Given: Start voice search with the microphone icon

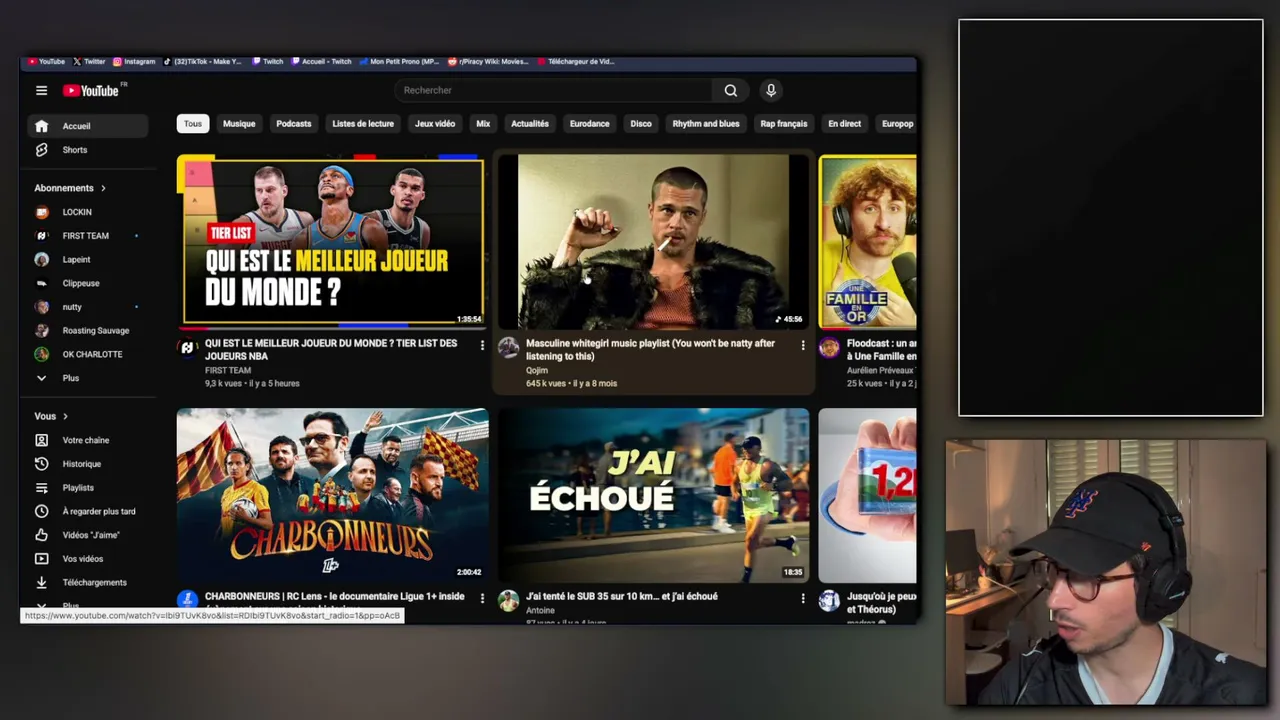Looking at the screenshot, I should (x=771, y=90).
